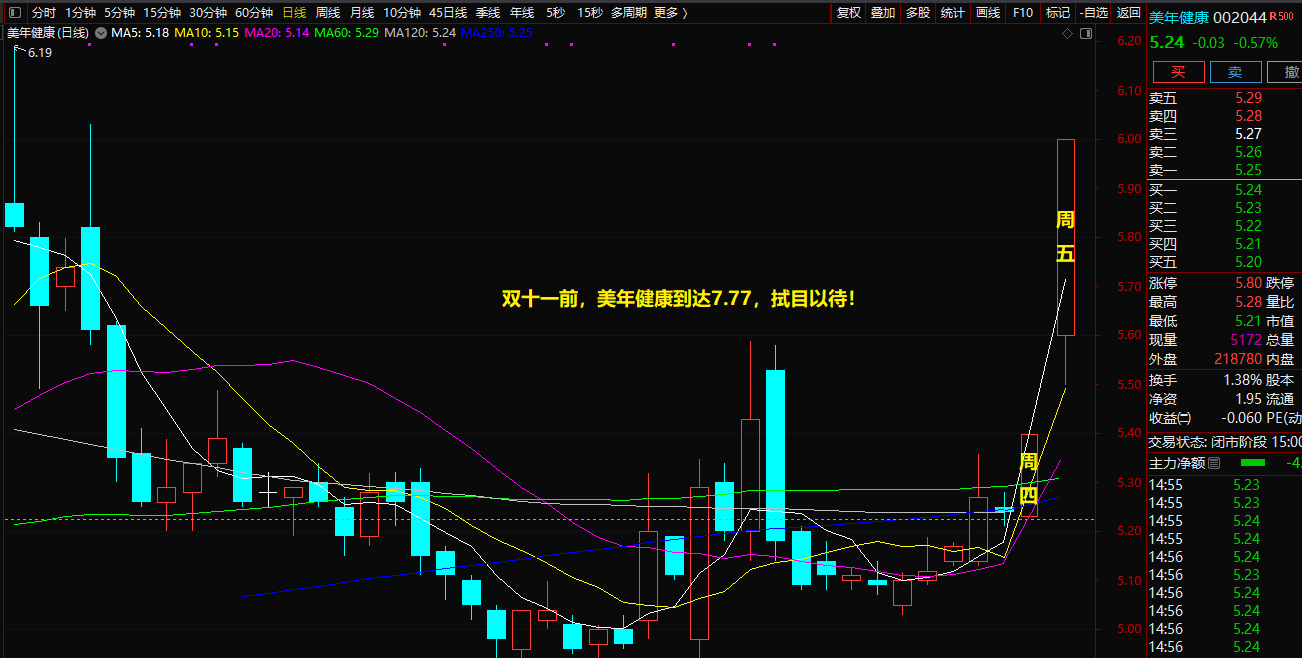1302x658 pixels.
Task: Click the 复权 toolbar button
Action: [849, 13]
